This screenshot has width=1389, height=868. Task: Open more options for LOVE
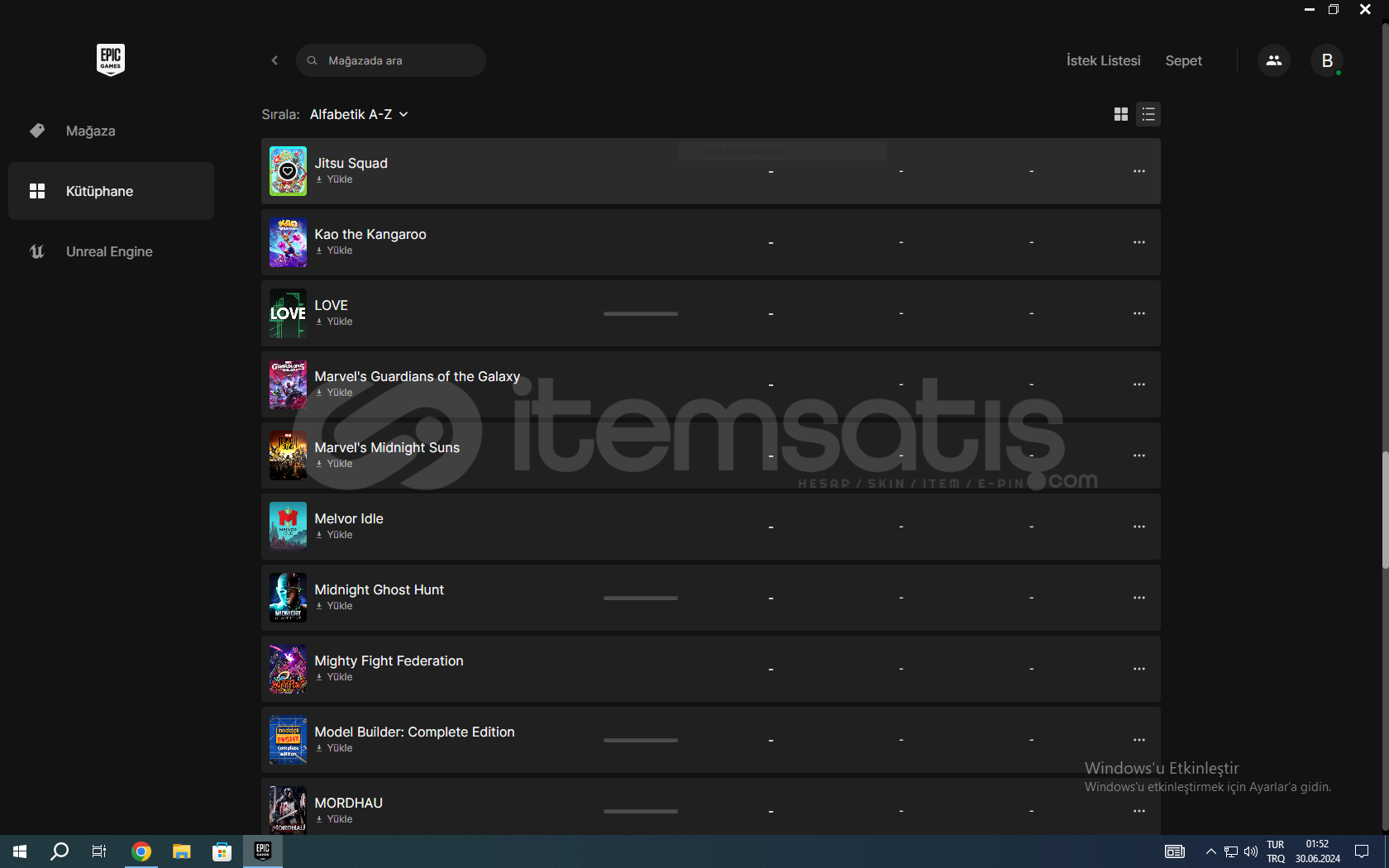1138,313
